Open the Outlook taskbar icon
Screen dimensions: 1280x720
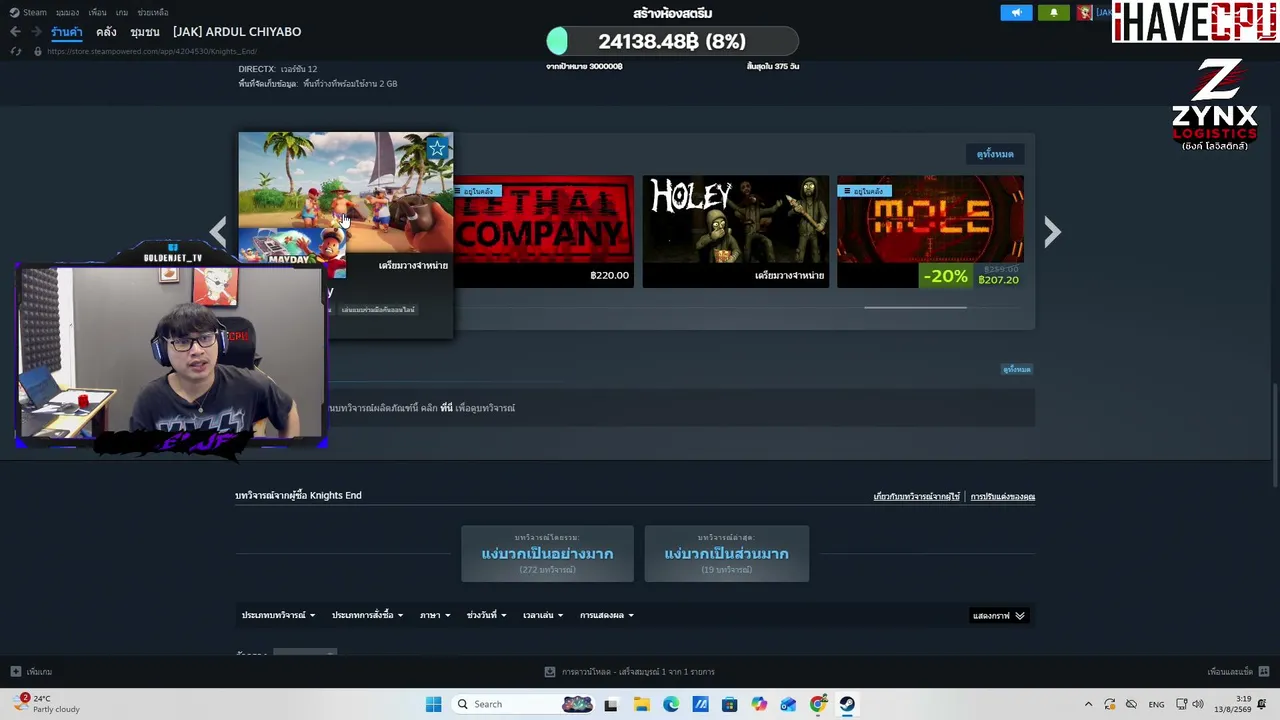click(788, 704)
